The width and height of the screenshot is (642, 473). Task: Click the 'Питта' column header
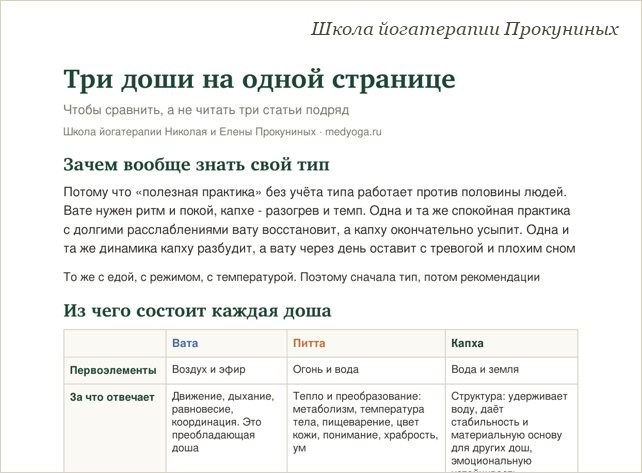coord(366,343)
